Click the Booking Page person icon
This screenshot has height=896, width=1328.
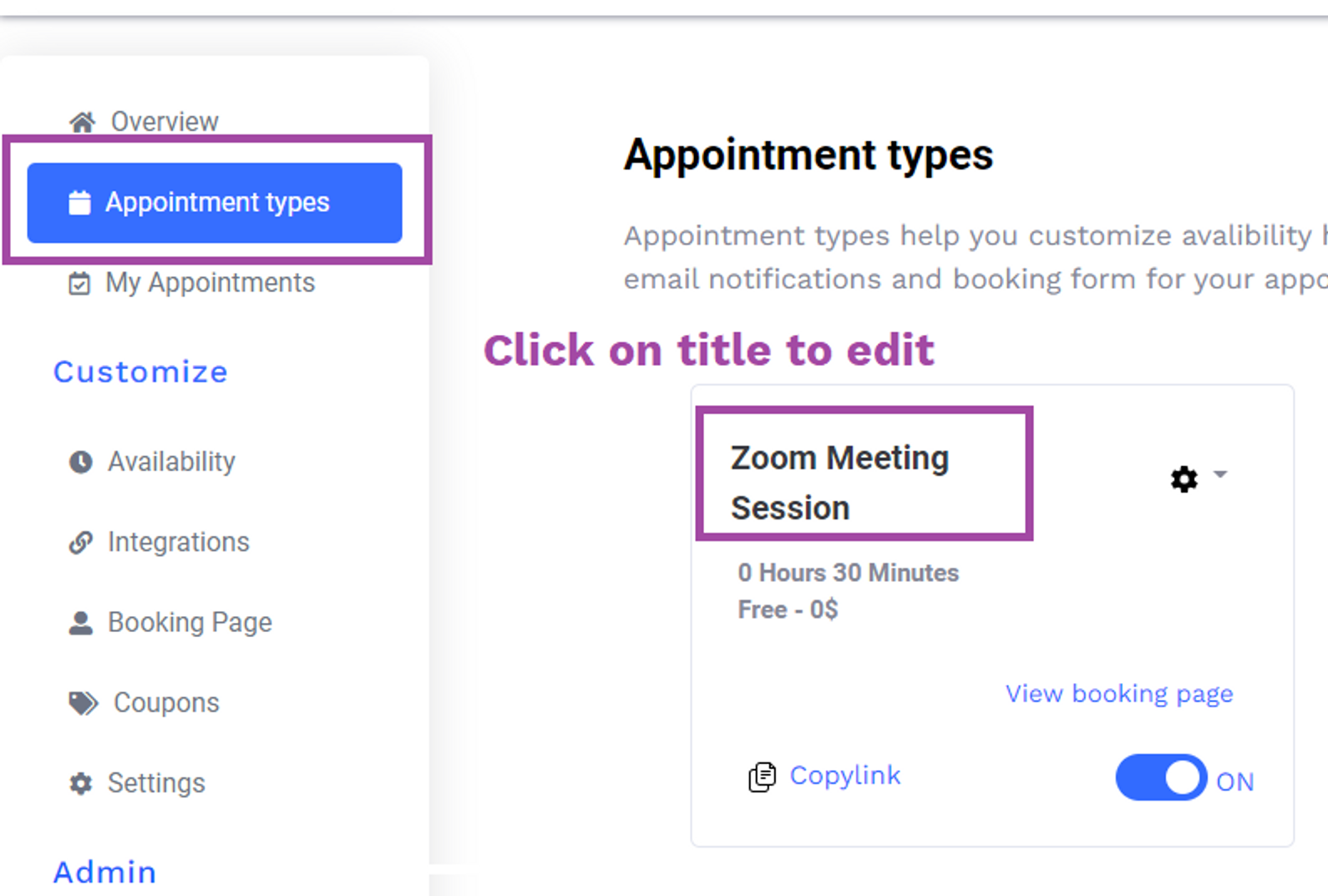coord(80,623)
